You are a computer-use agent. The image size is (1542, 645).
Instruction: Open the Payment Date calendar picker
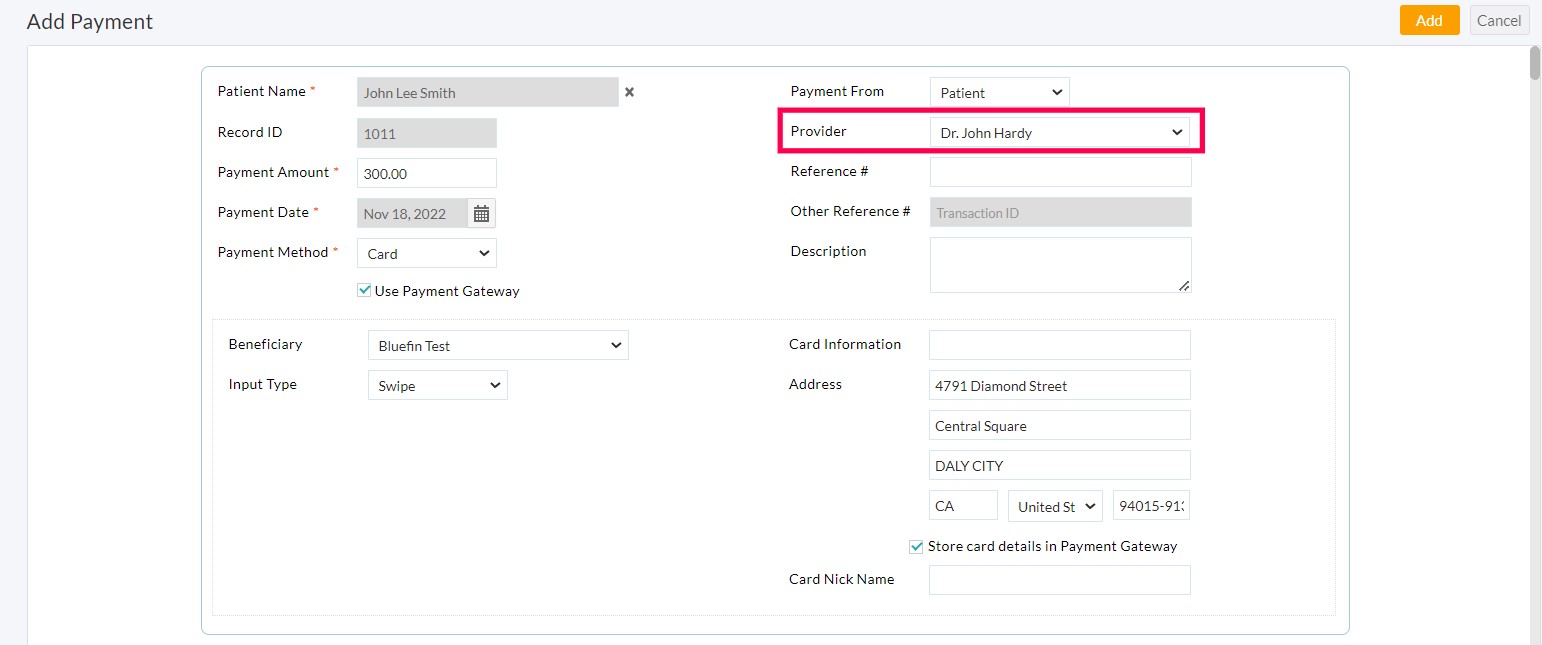tap(481, 213)
